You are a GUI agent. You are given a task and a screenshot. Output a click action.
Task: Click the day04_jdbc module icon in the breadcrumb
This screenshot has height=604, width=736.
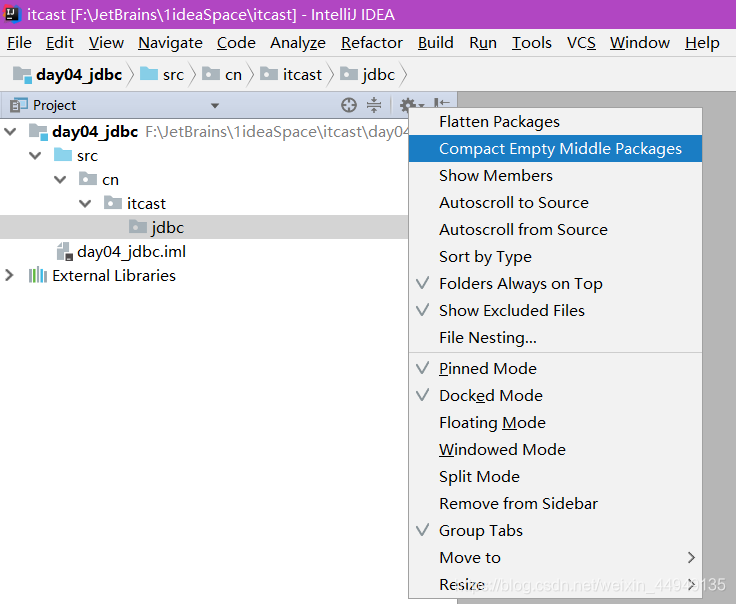click(x=23, y=75)
